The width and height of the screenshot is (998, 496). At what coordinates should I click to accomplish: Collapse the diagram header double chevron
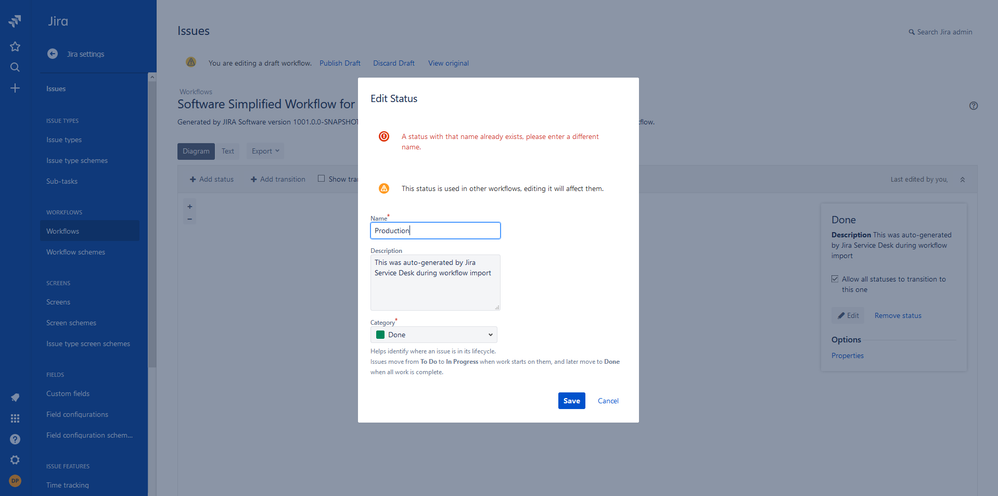pyautogui.click(x=962, y=180)
